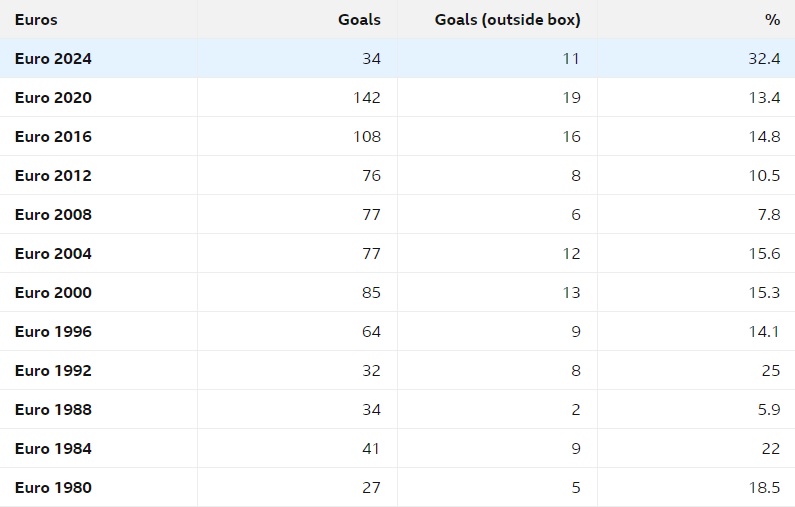Click the Euro 1996 row label
Viewport: 795px width, 507px height.
pyautogui.click(x=53, y=332)
